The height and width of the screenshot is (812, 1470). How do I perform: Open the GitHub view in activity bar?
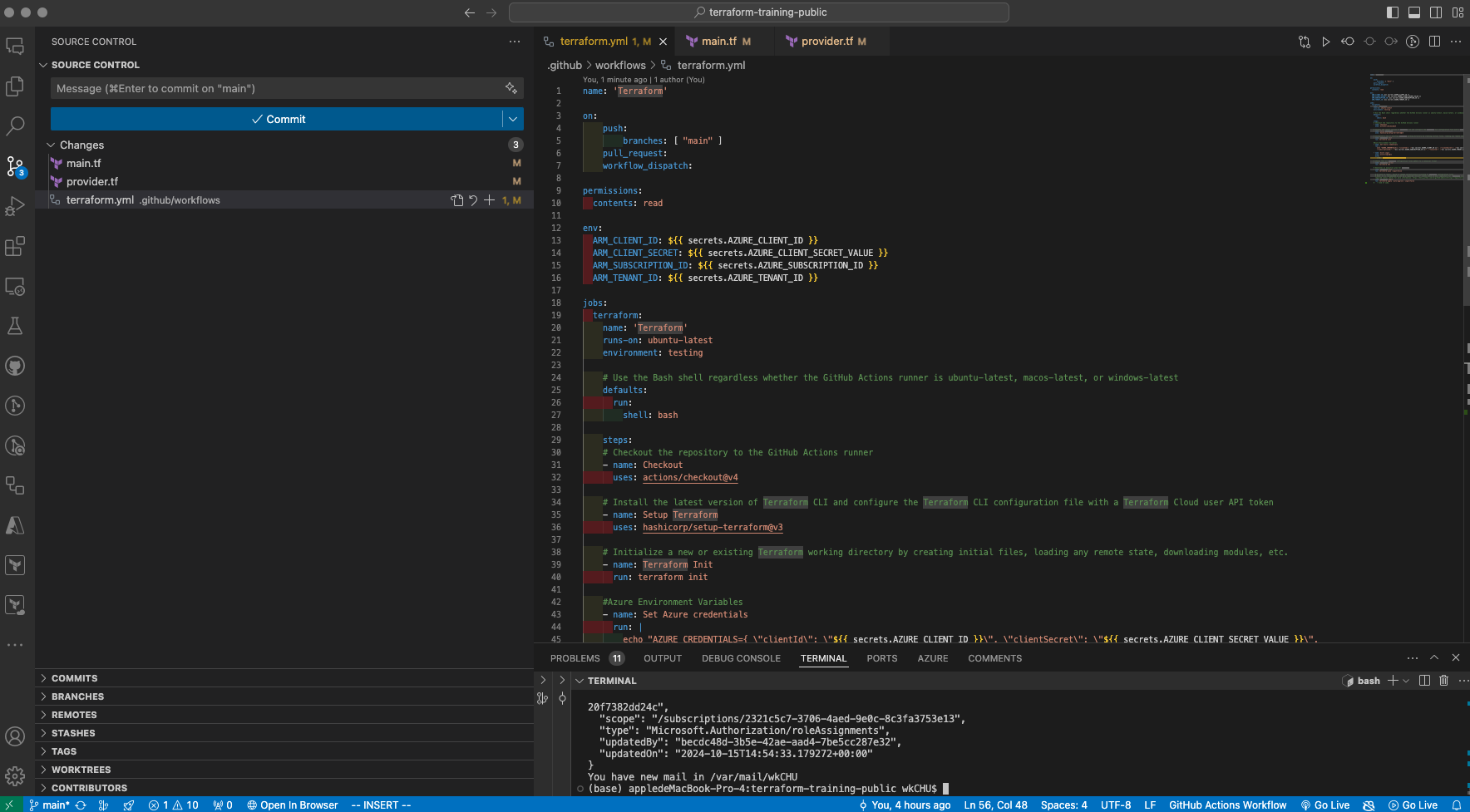(15, 366)
